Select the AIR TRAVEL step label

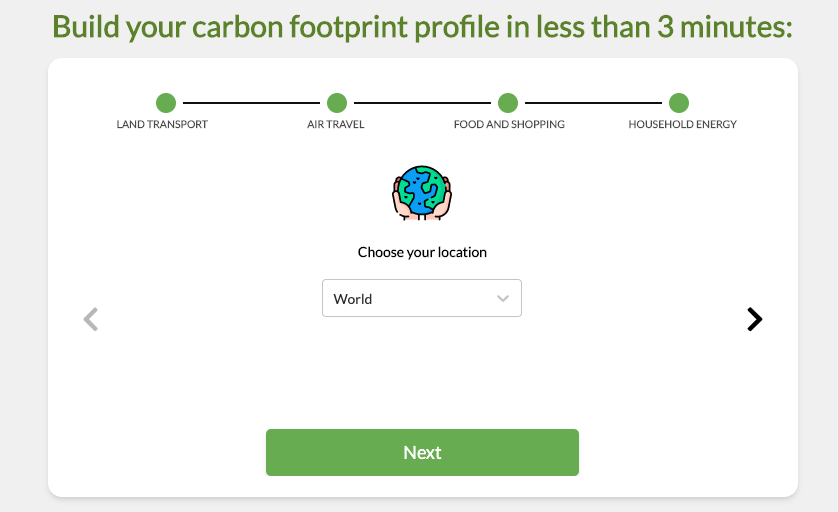coord(336,124)
